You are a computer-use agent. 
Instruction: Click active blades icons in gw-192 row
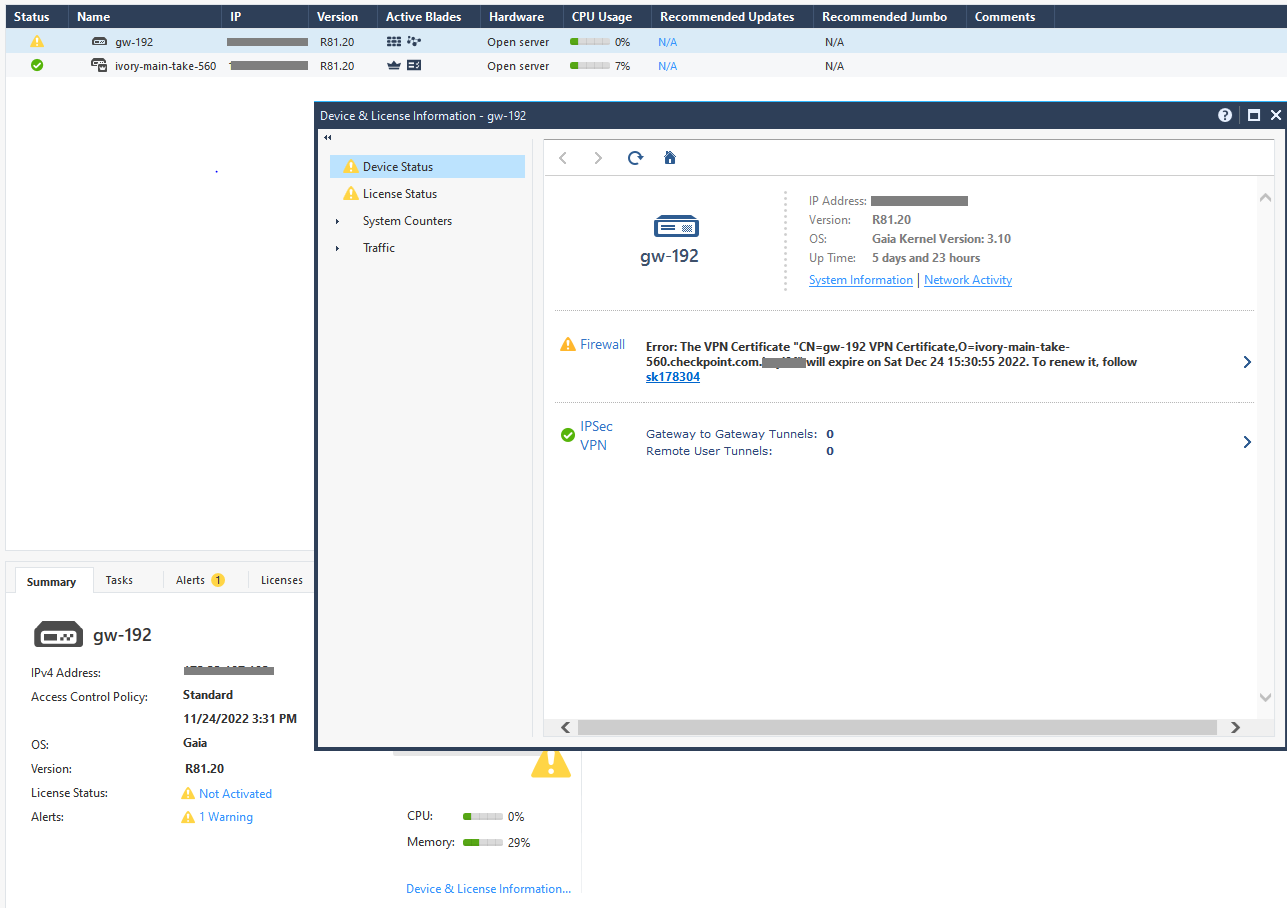tap(404, 42)
